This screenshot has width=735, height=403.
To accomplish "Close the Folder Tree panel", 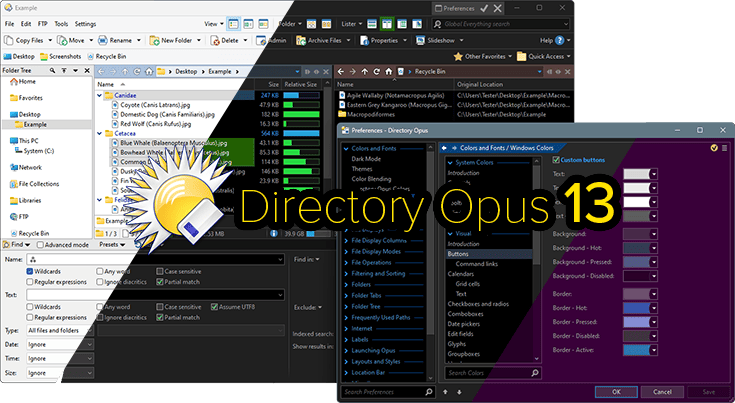I will [87, 70].
